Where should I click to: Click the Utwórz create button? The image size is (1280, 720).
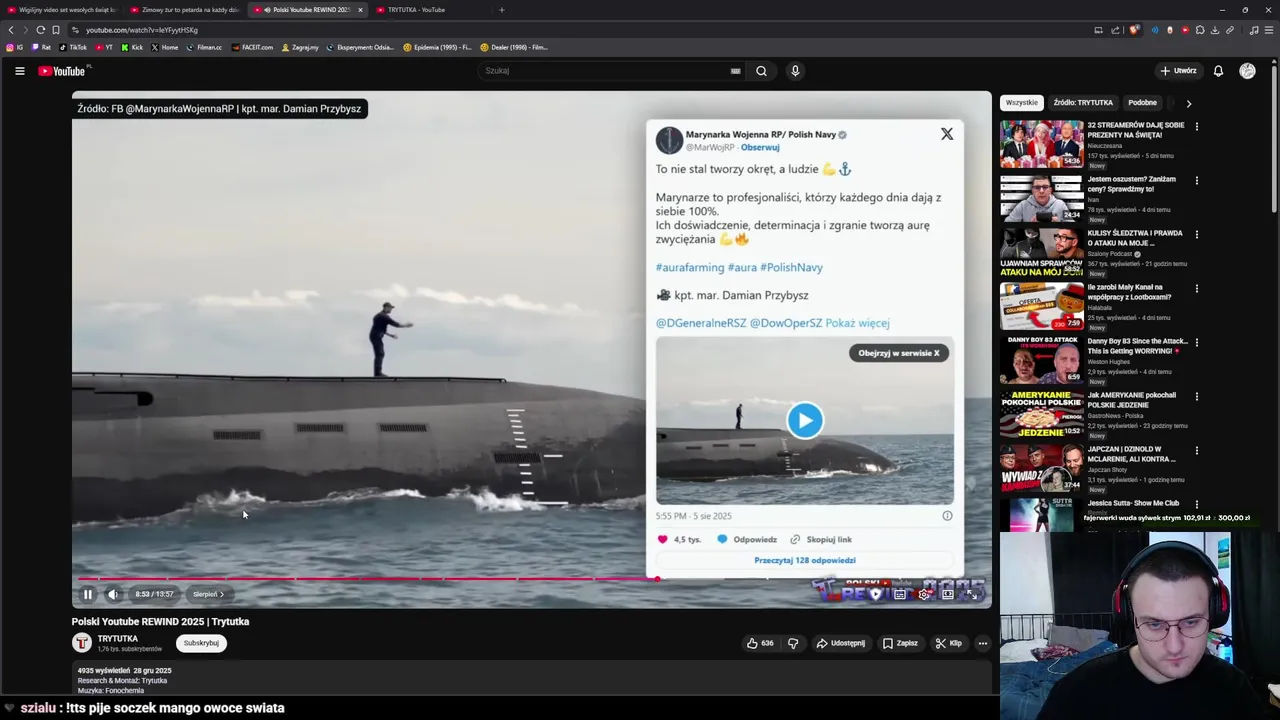point(1178,71)
